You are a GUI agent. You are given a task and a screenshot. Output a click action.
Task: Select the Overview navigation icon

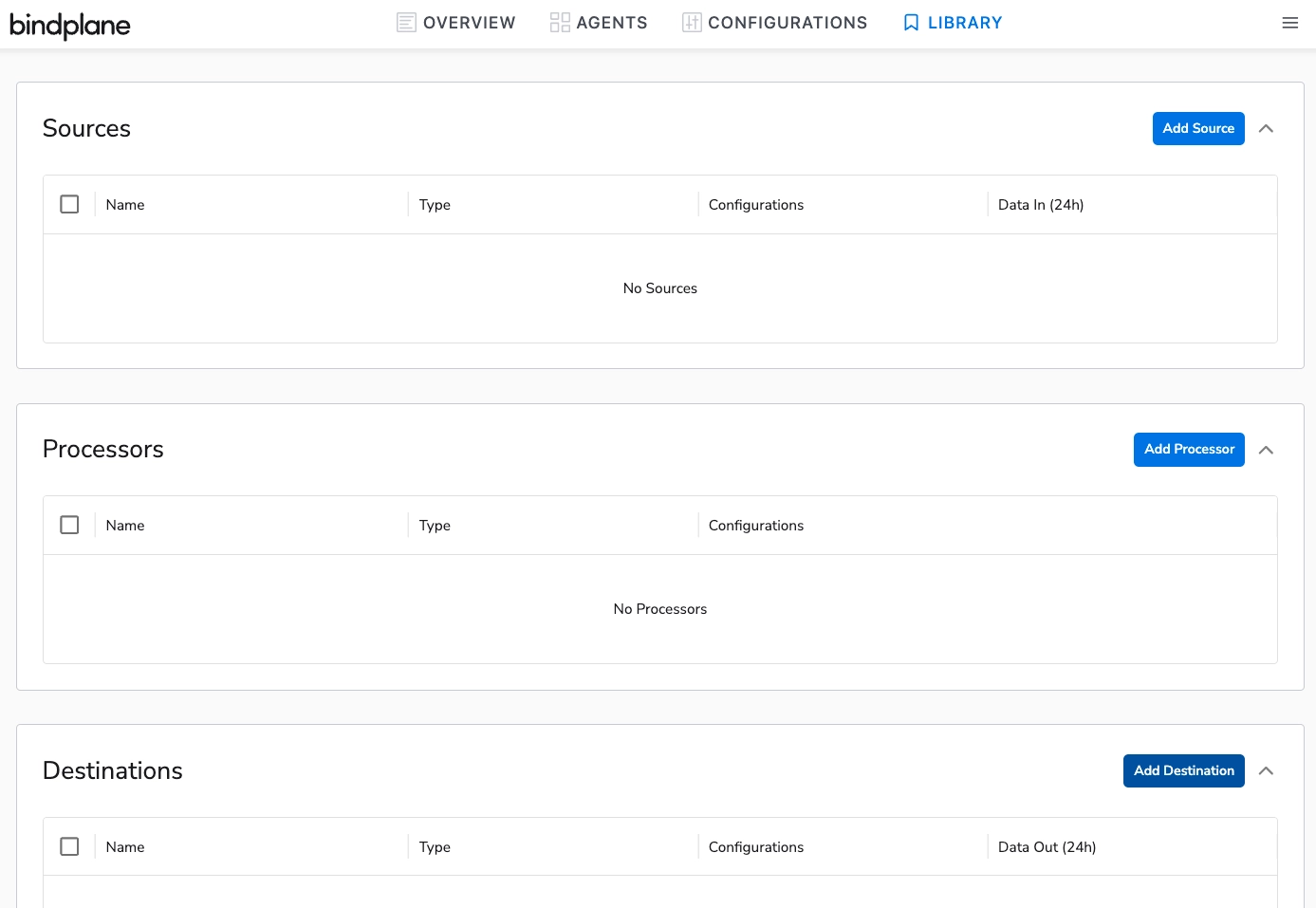click(x=406, y=22)
